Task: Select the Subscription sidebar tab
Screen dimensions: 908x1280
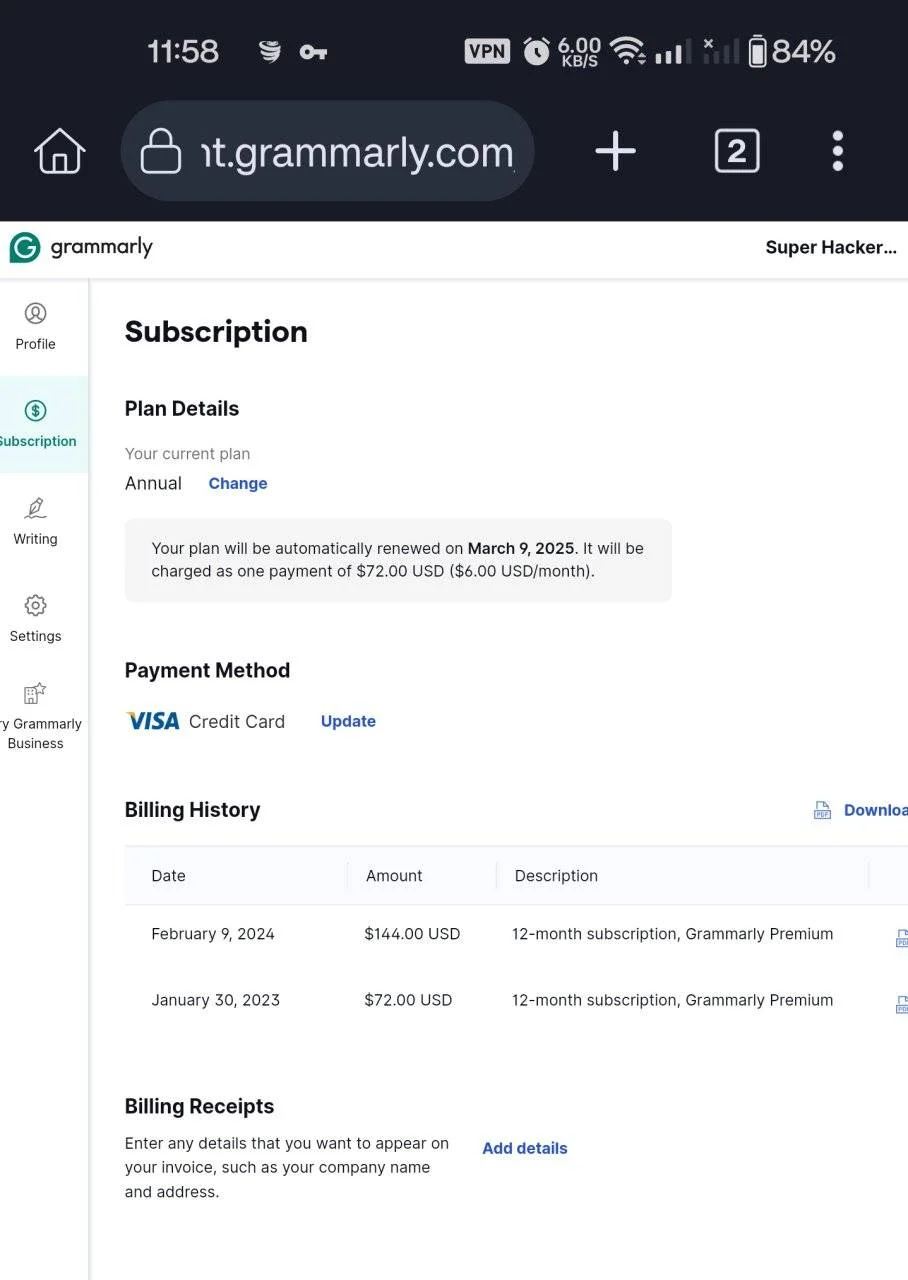Action: click(38, 424)
